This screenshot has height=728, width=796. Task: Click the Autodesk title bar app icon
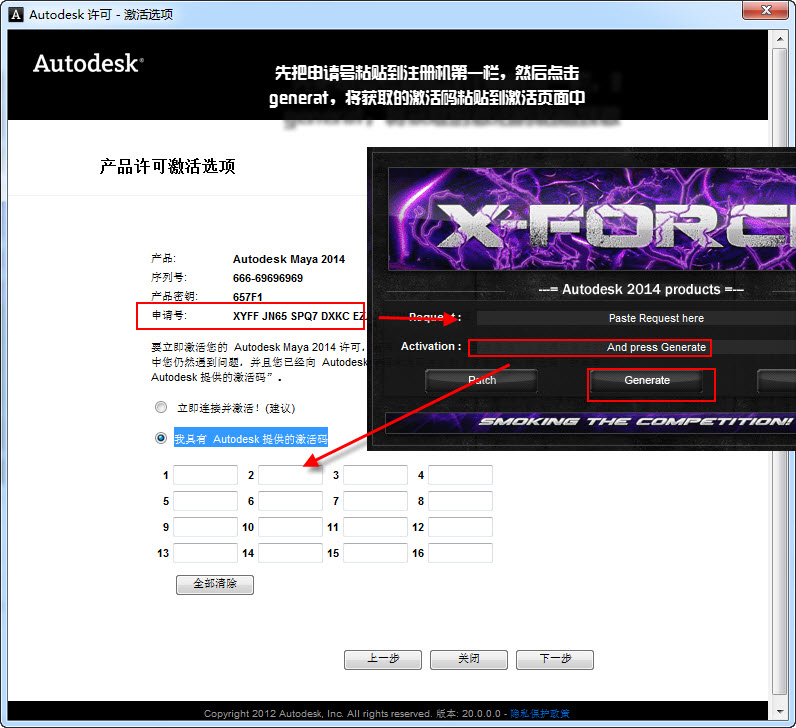[16, 15]
